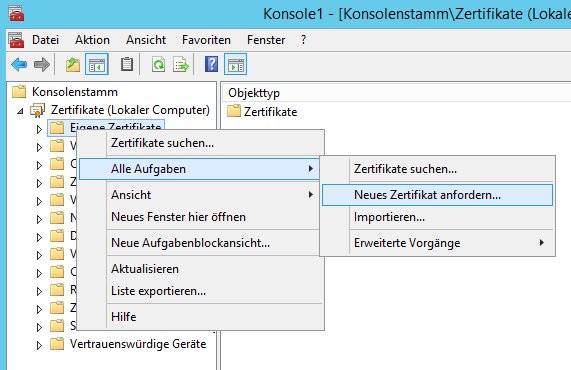Choose Importieren... in the submenu
Viewport: 571px width, 370px height.
(438, 217)
